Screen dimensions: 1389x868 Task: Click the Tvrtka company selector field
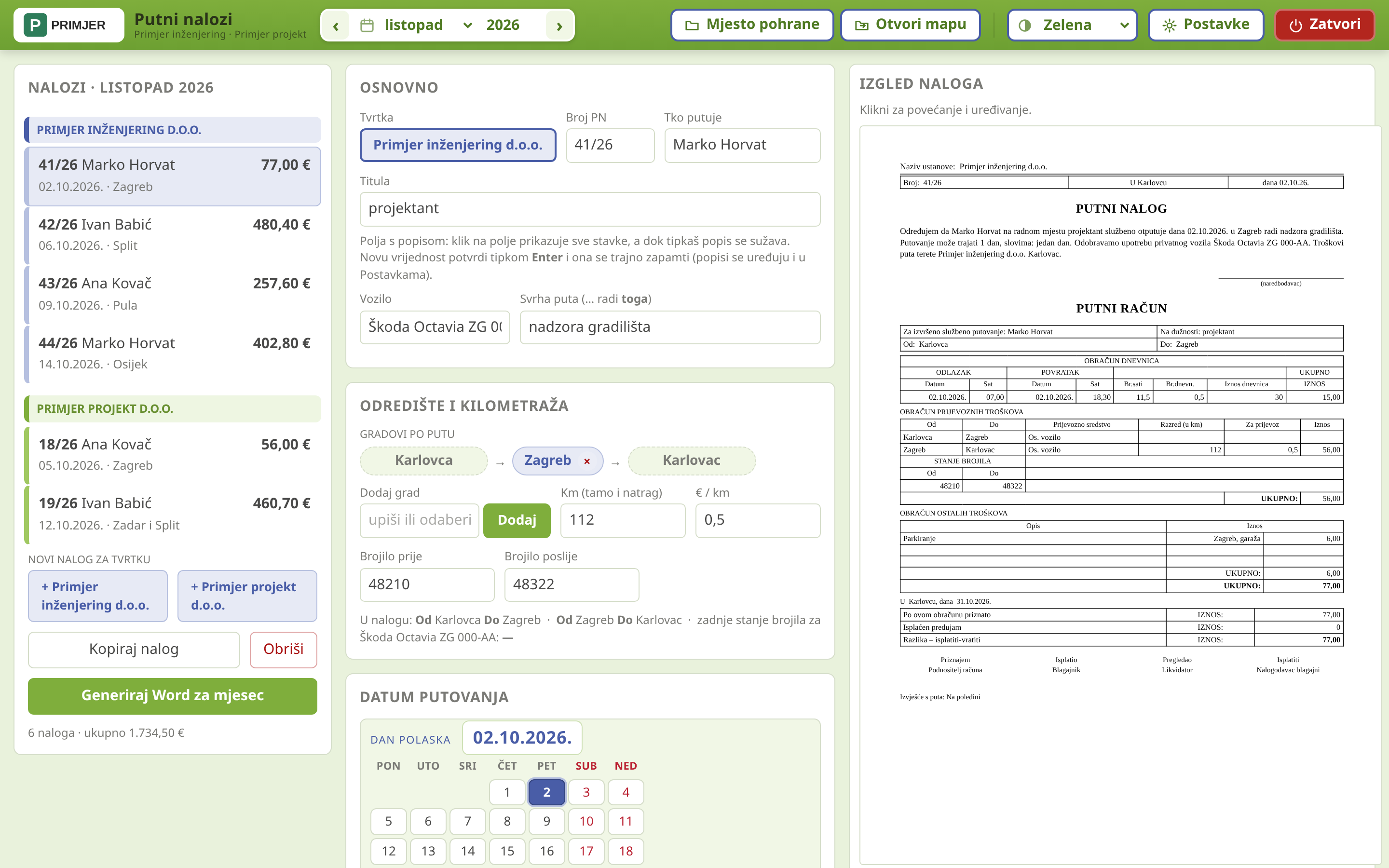[458, 145]
